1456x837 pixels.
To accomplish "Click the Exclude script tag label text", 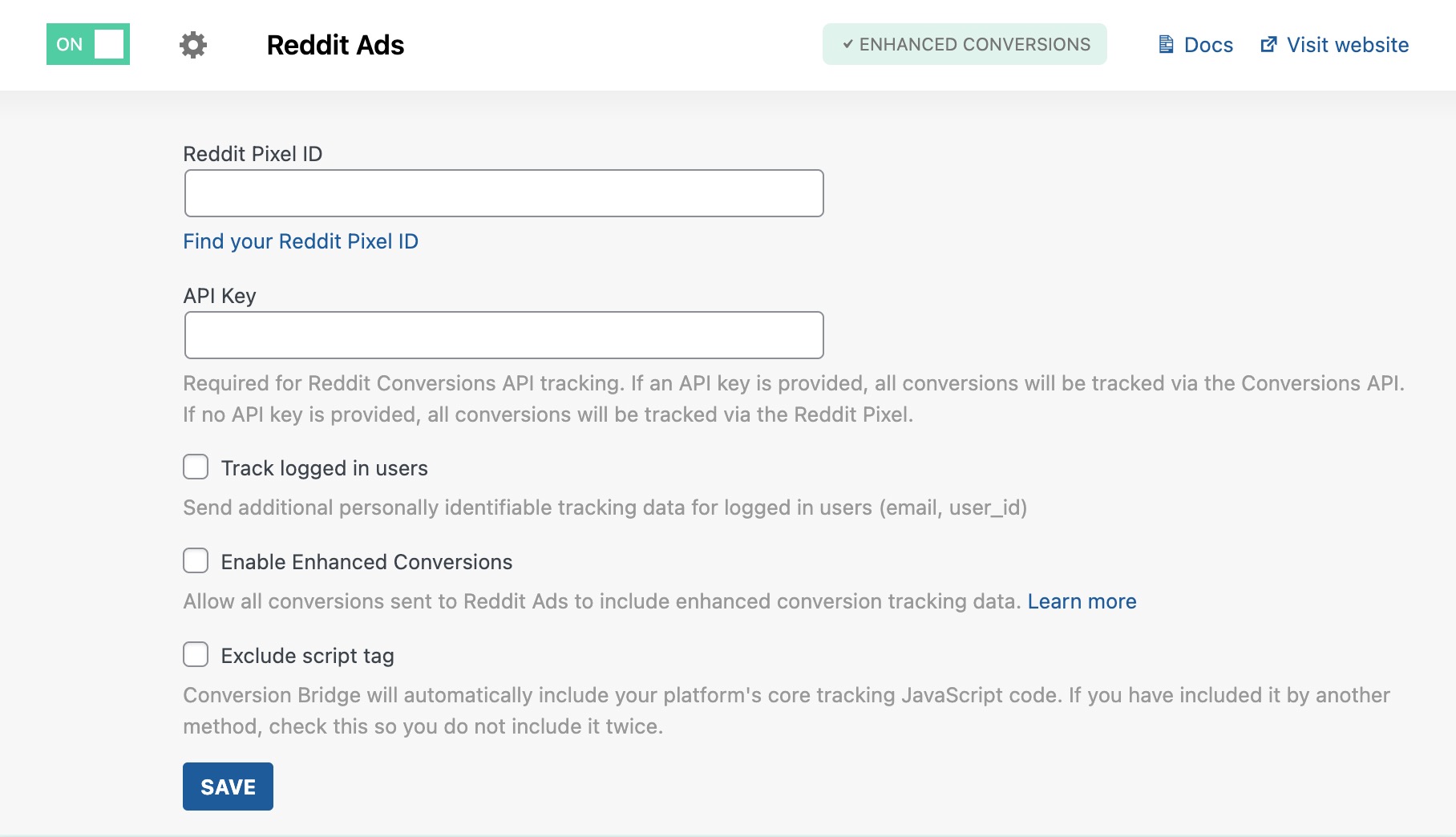I will (x=307, y=655).
